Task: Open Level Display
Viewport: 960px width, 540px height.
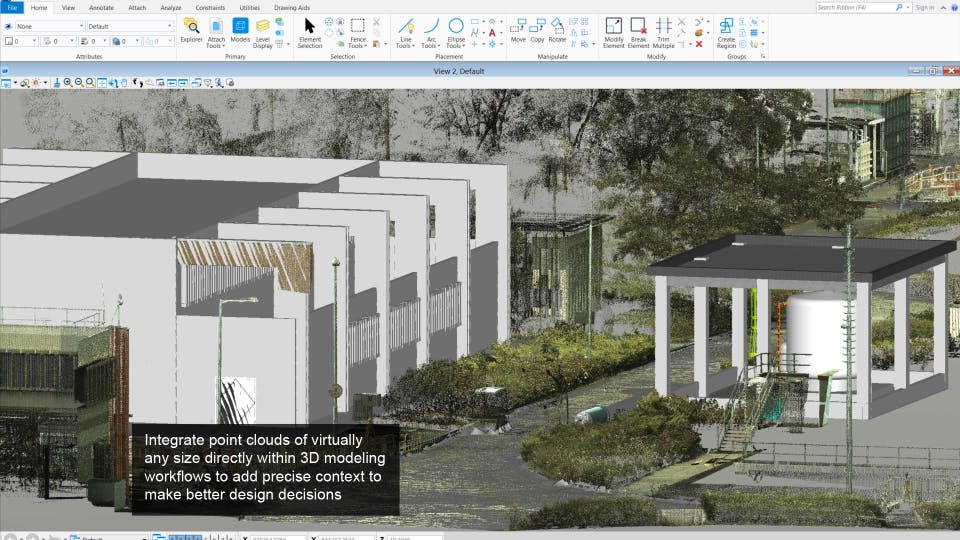Action: (x=263, y=33)
